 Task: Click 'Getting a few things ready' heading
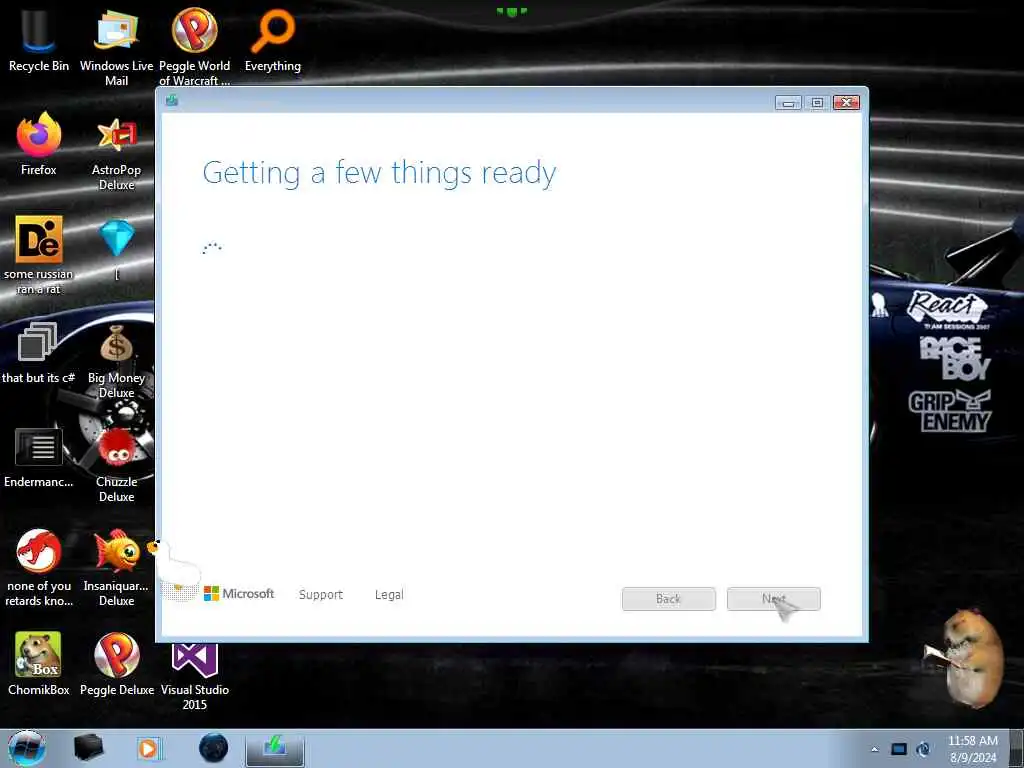pyautogui.click(x=379, y=174)
